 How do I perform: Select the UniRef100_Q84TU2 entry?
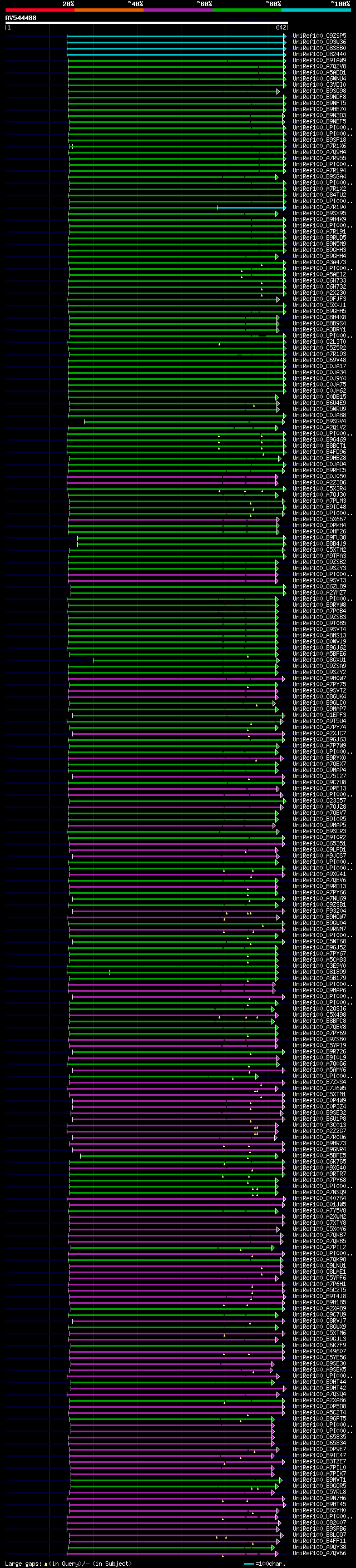(319, 195)
